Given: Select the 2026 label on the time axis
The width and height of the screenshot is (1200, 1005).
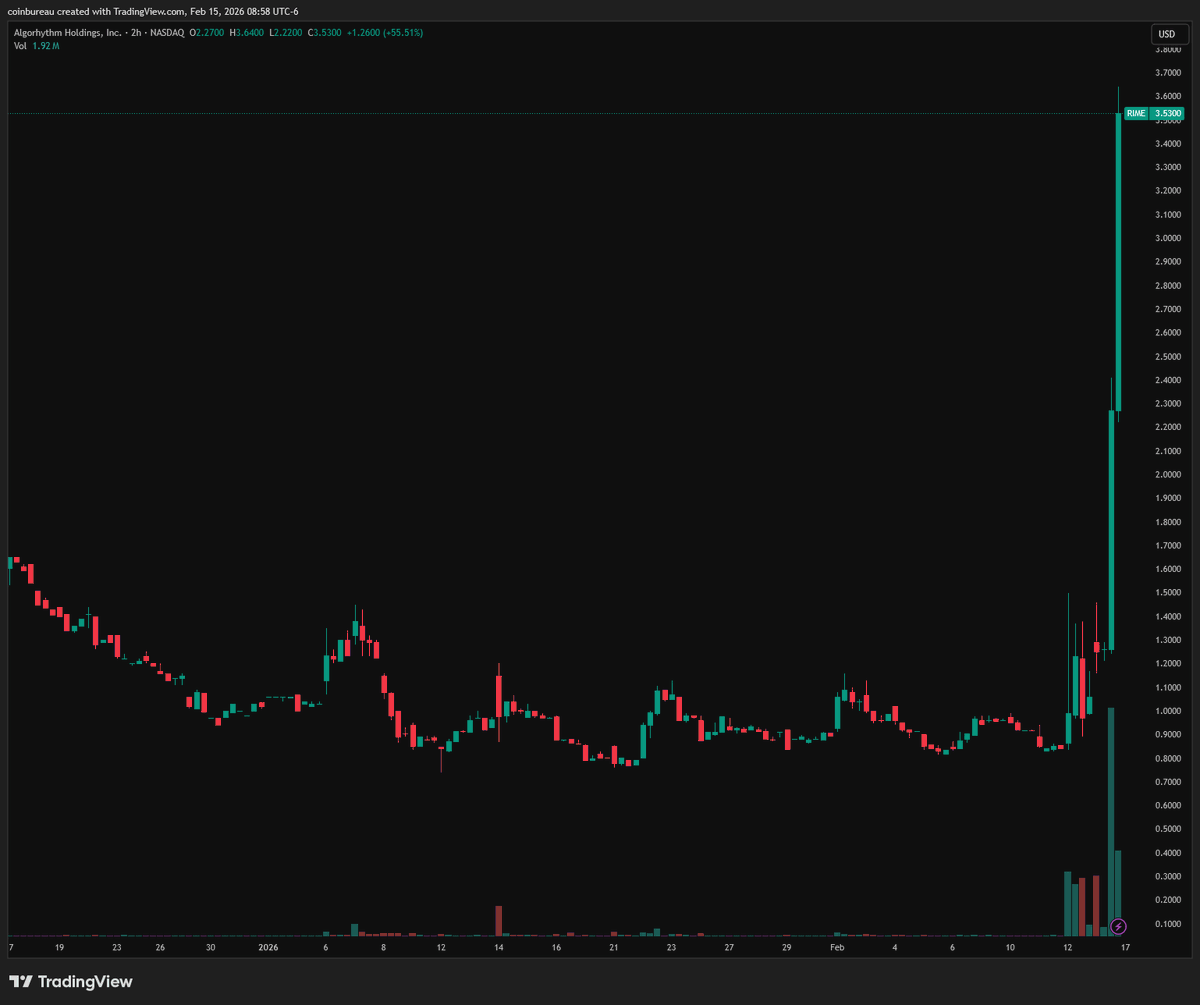Looking at the screenshot, I should [x=268, y=946].
